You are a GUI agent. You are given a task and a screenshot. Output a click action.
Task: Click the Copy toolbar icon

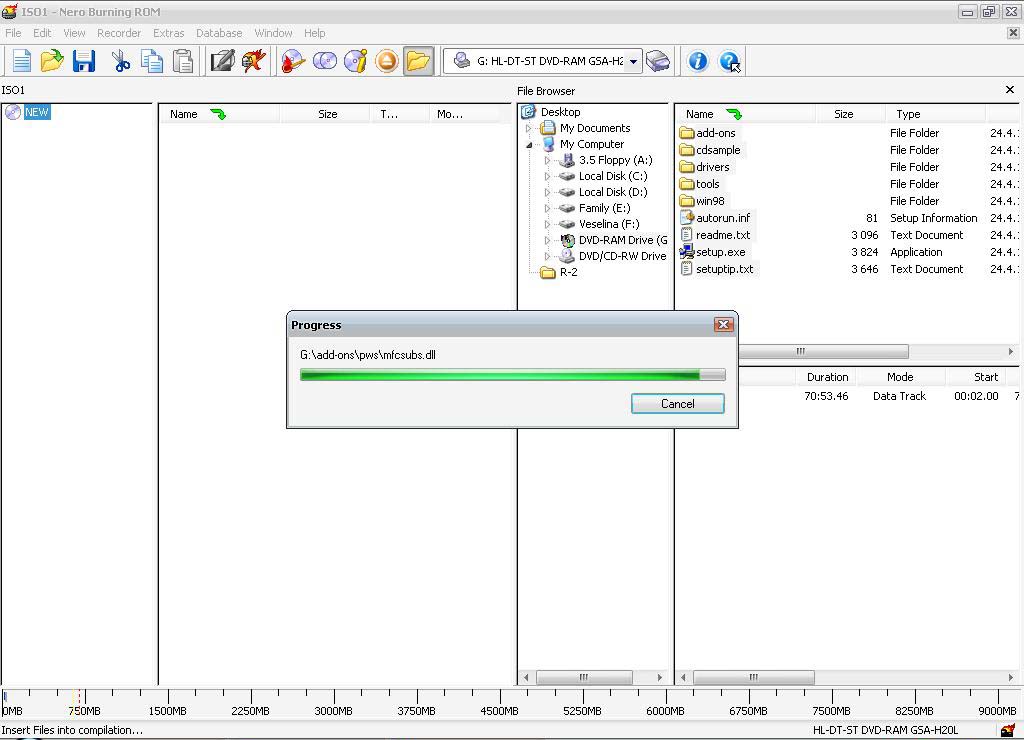(x=152, y=61)
